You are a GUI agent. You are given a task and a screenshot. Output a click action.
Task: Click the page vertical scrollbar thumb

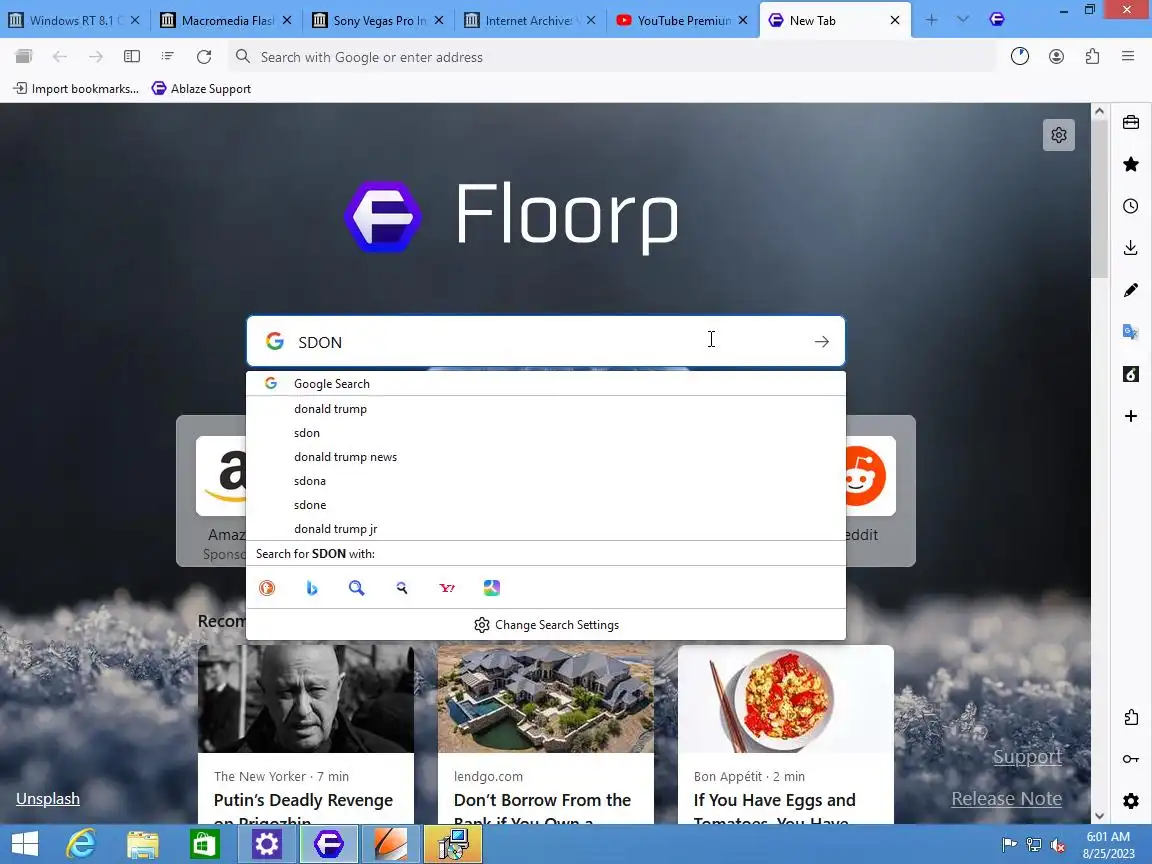(x=1098, y=198)
